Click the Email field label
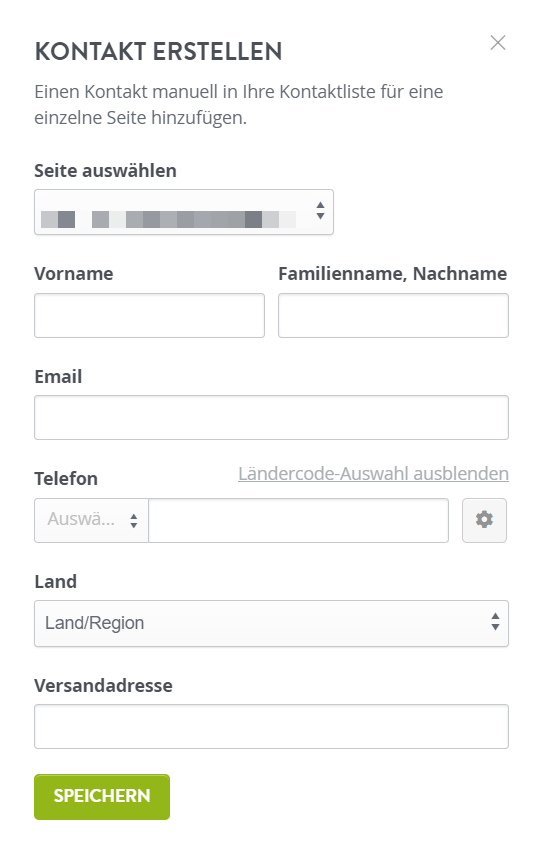This screenshot has width=544, height=856. click(58, 377)
